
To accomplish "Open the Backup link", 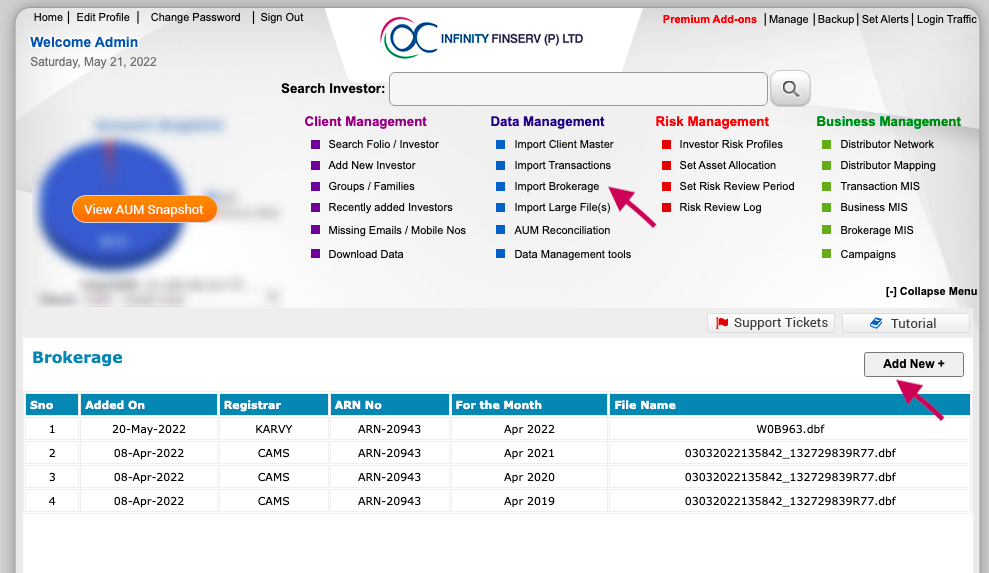I will 836,19.
